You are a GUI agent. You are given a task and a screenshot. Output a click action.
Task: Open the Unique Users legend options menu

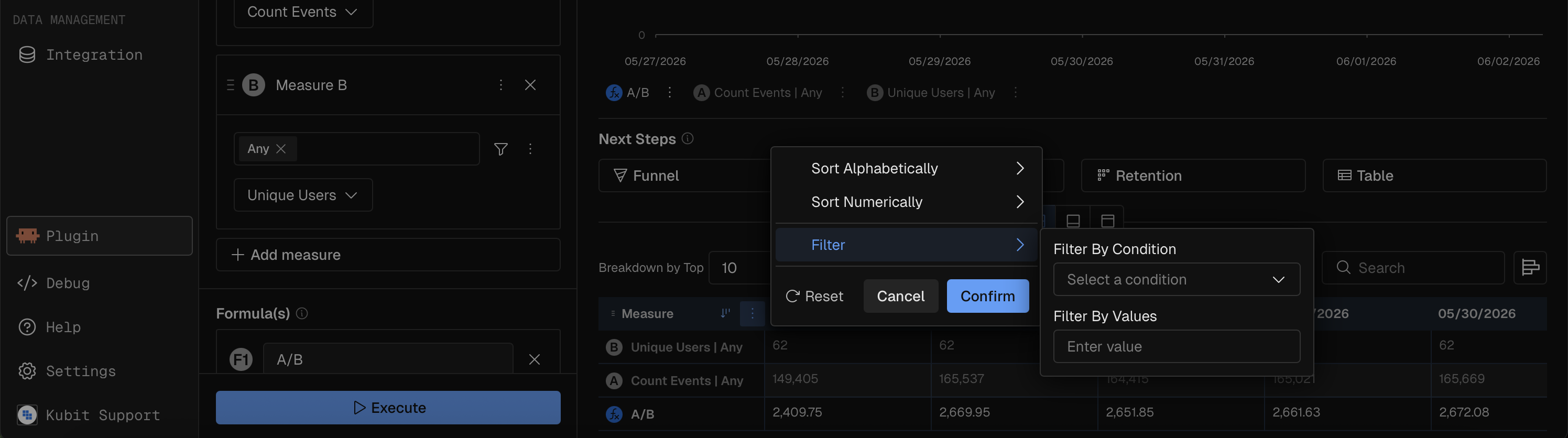1015,92
